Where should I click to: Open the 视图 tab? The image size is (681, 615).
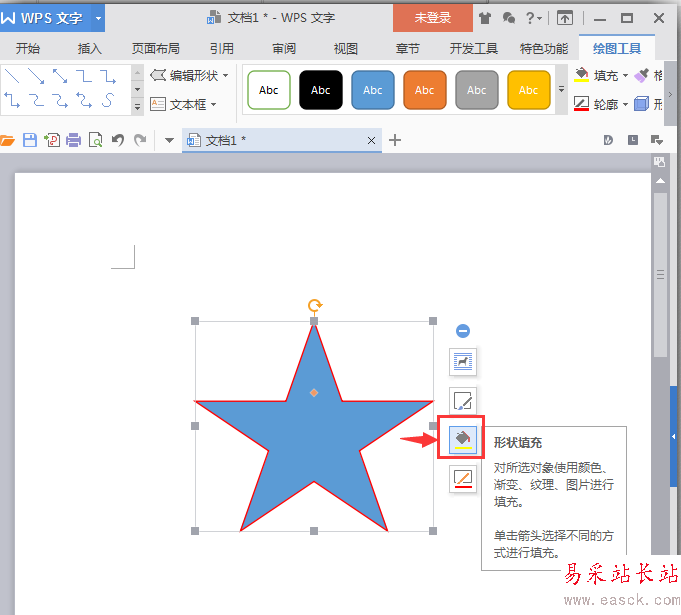click(x=346, y=48)
